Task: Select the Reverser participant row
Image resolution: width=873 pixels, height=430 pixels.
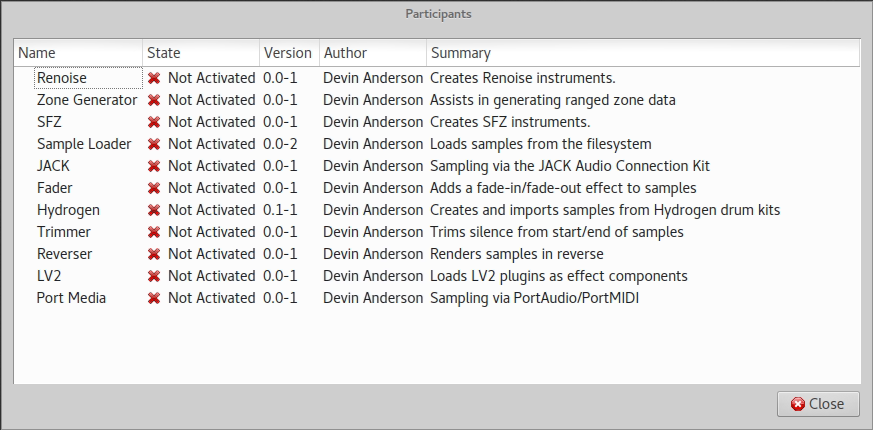Action: tap(65, 254)
